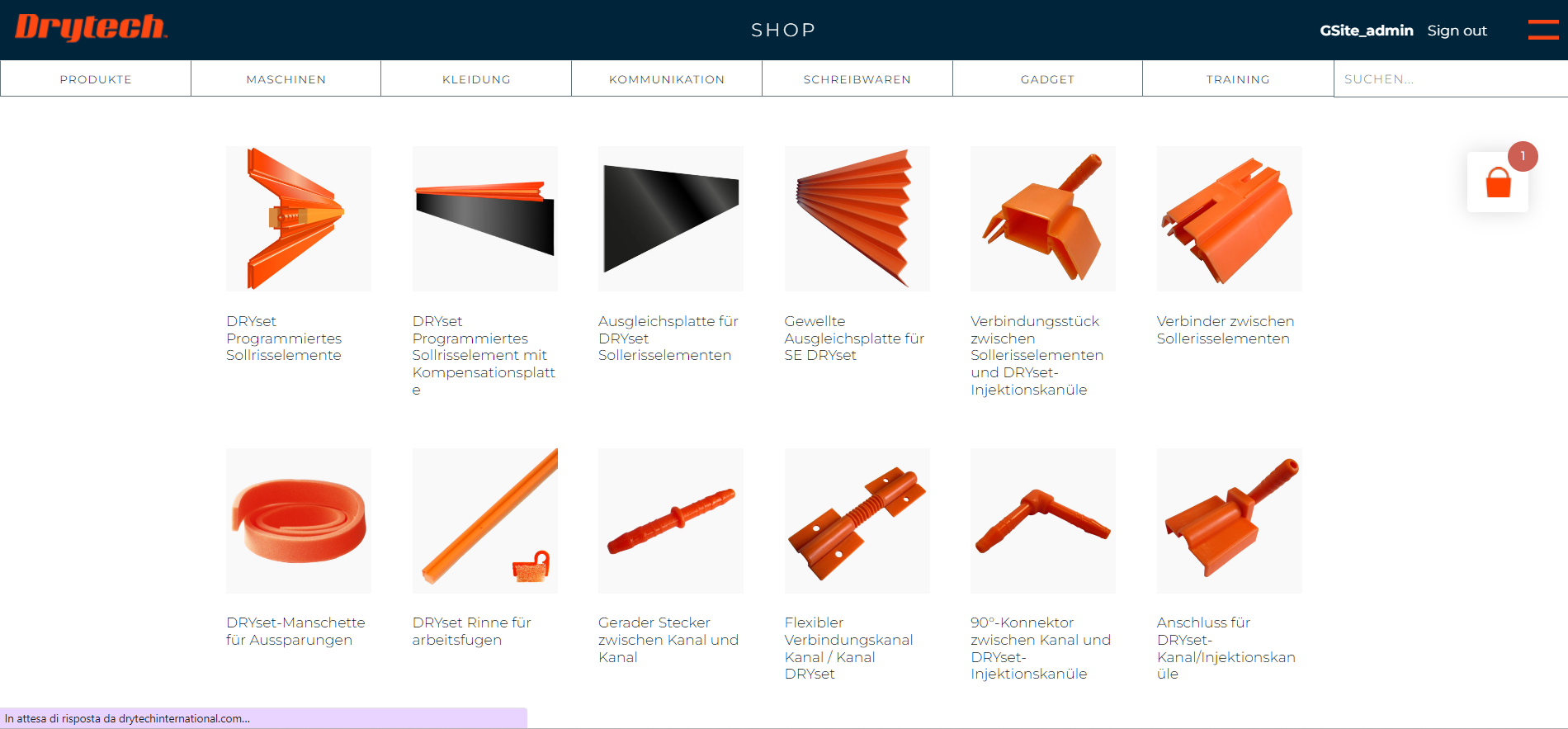Screen dimensions: 1568x729
Task: Go to the SCHREIBWAREN section
Action: point(857,79)
